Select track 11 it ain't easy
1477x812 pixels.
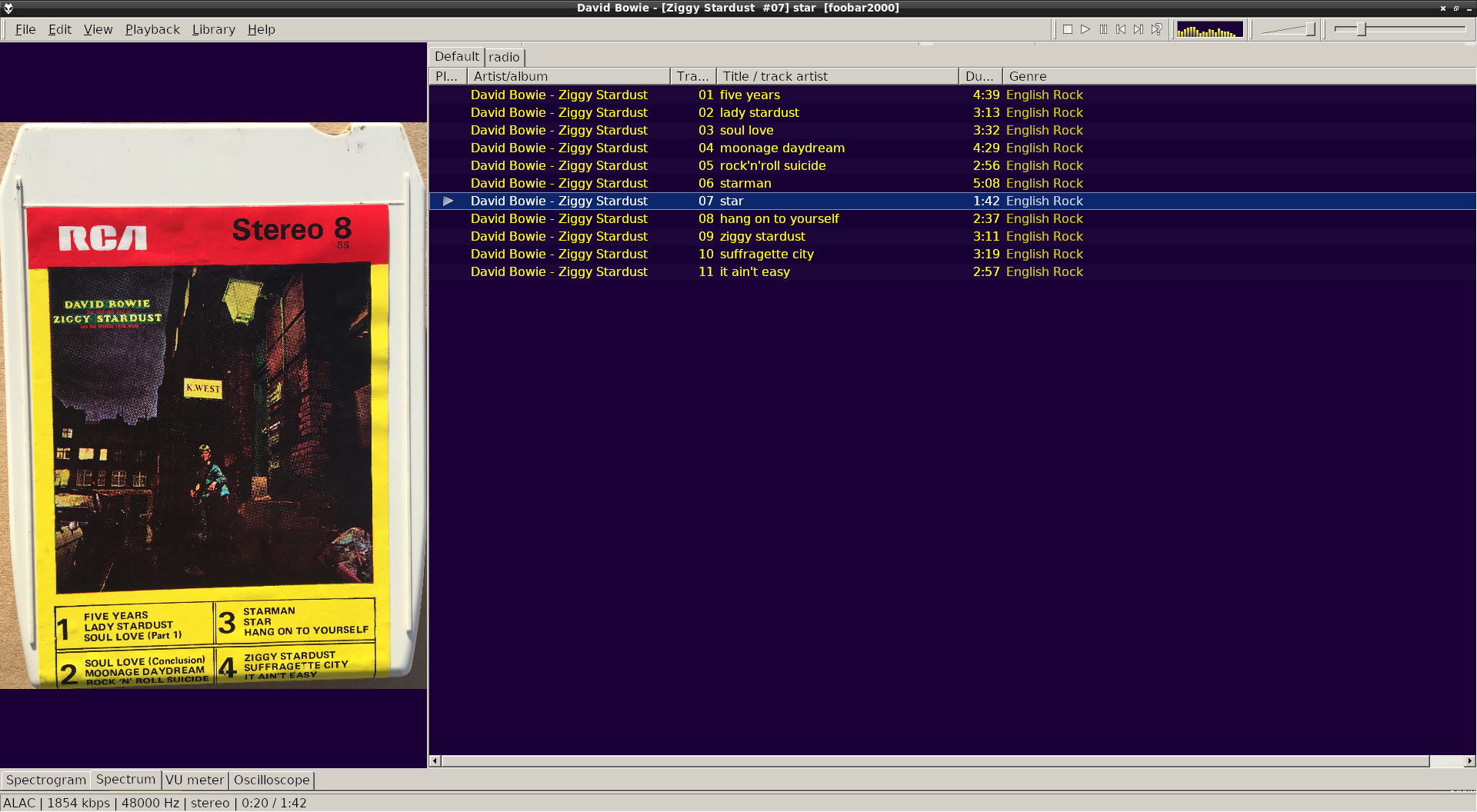(x=952, y=271)
